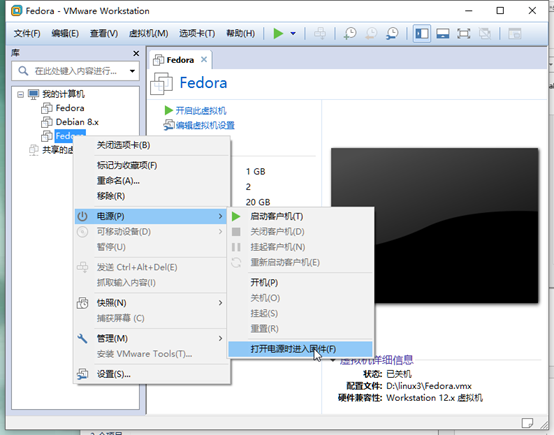Click the library search input field
Image resolution: width=554 pixels, height=435 pixels.
click(76, 71)
